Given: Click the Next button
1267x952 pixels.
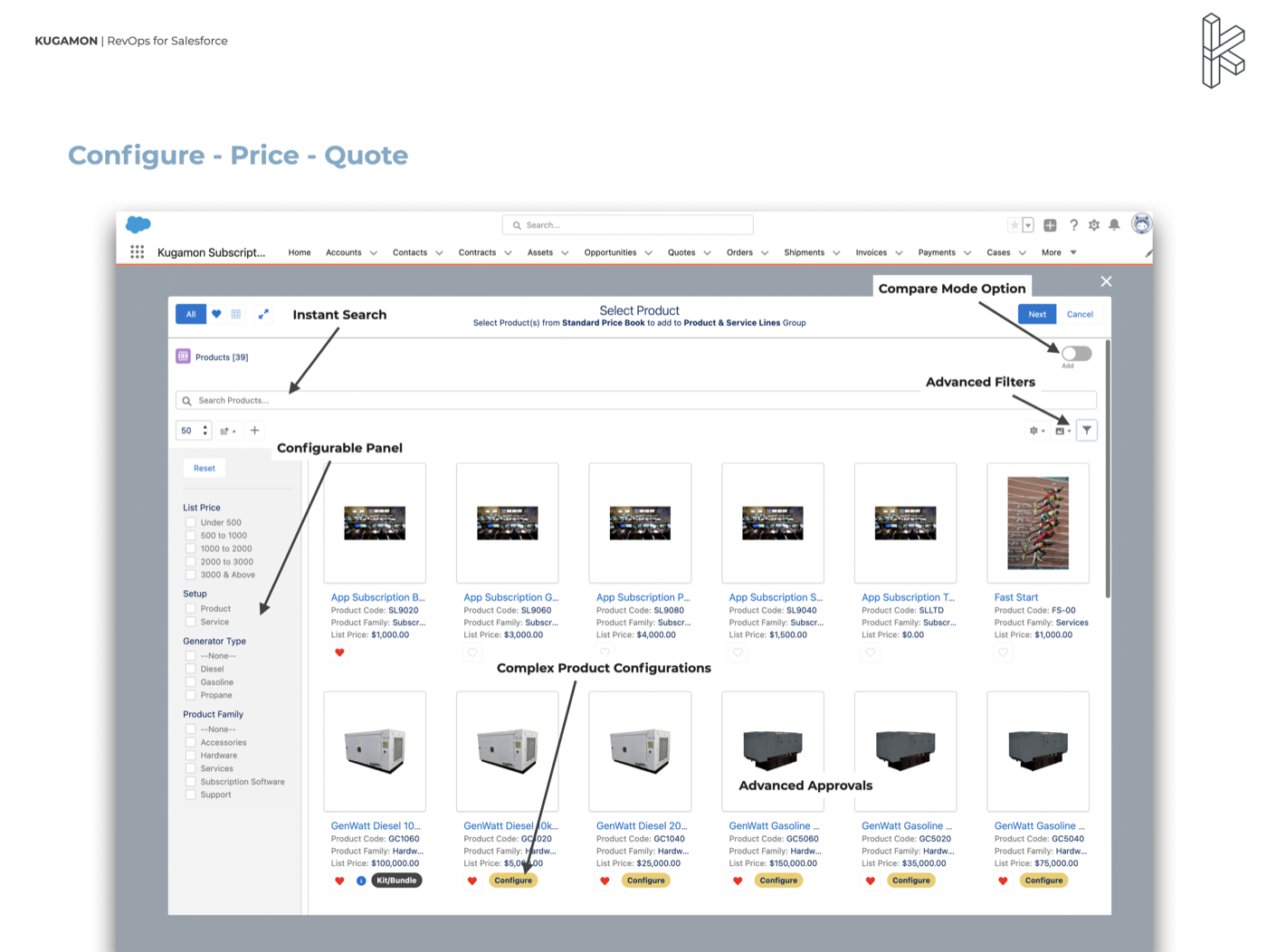Looking at the screenshot, I should [1036, 313].
